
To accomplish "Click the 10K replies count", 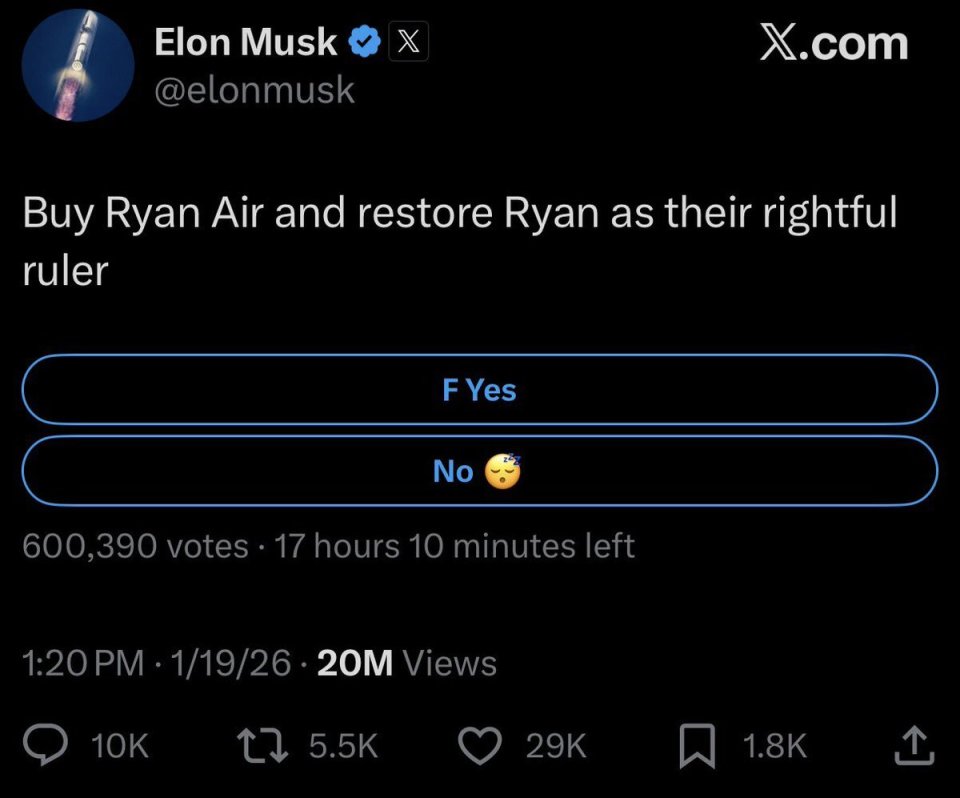I will click(x=119, y=745).
